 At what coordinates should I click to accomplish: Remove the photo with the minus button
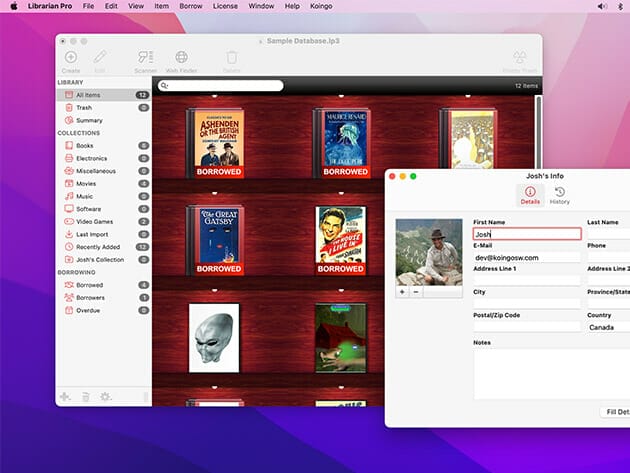click(416, 292)
